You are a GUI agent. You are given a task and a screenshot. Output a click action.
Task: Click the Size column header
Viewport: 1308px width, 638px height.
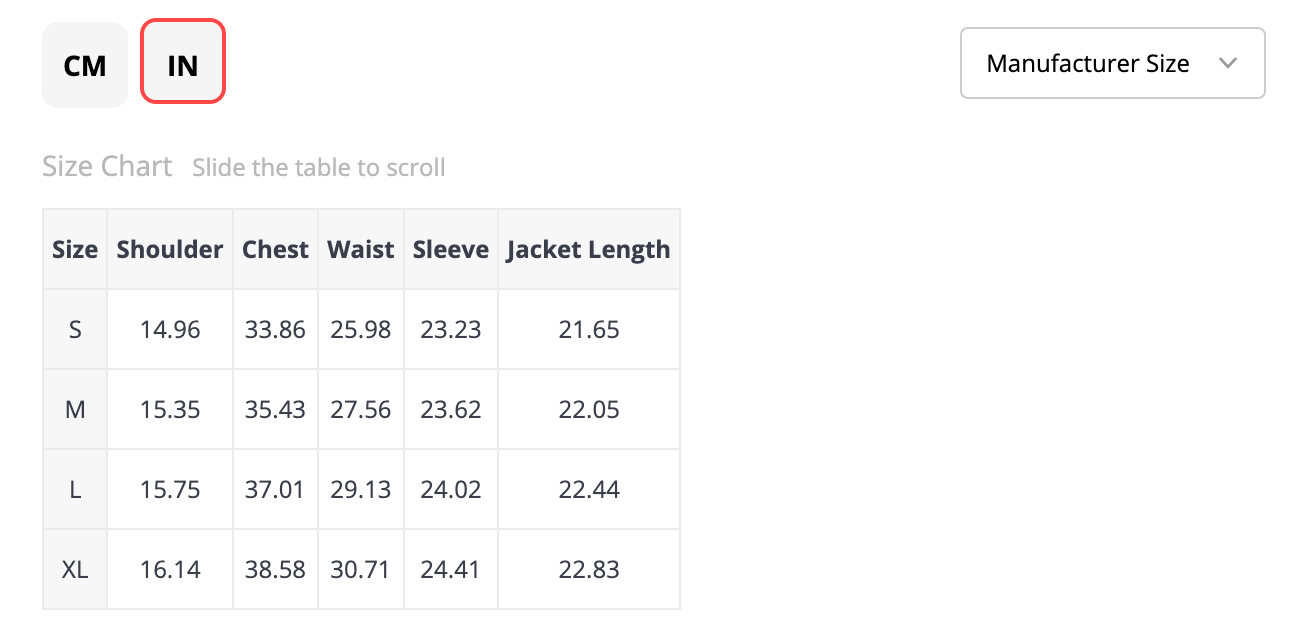click(x=75, y=249)
